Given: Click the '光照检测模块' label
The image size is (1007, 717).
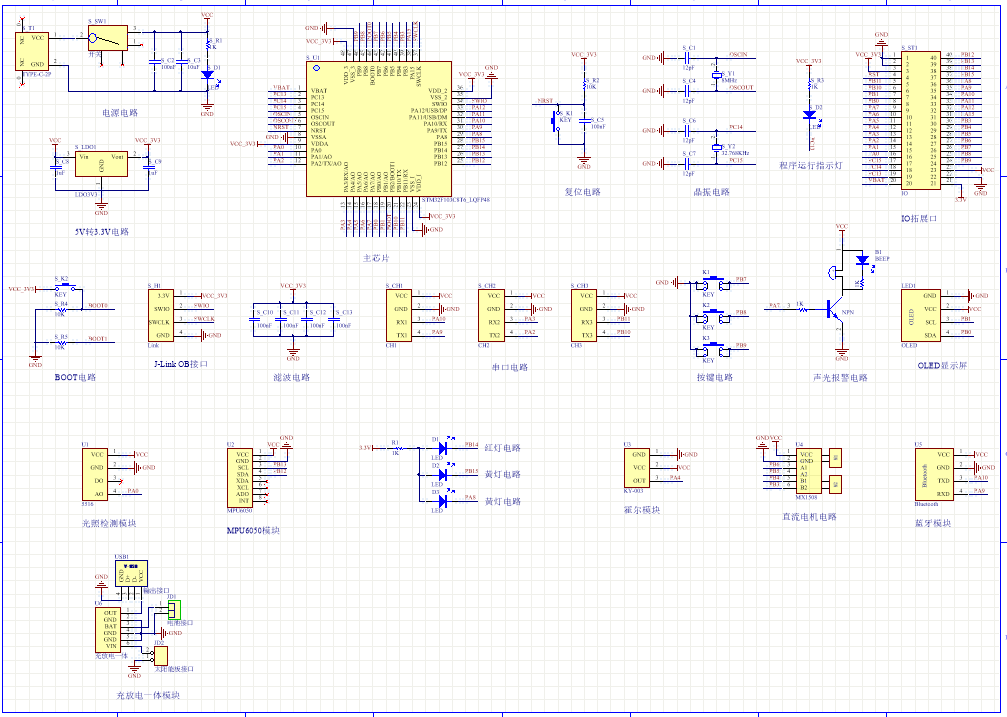Looking at the screenshot, I should pyautogui.click(x=109, y=523).
